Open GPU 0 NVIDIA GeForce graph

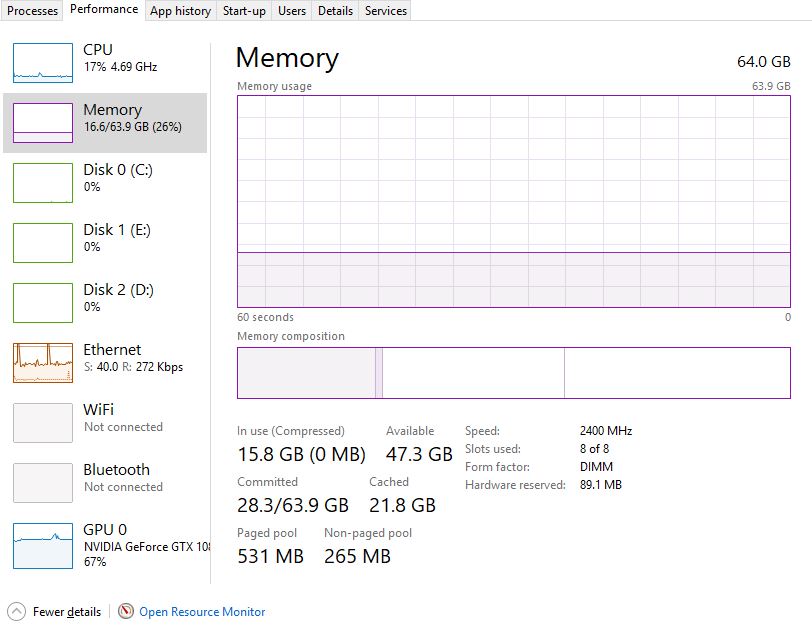(x=42, y=545)
